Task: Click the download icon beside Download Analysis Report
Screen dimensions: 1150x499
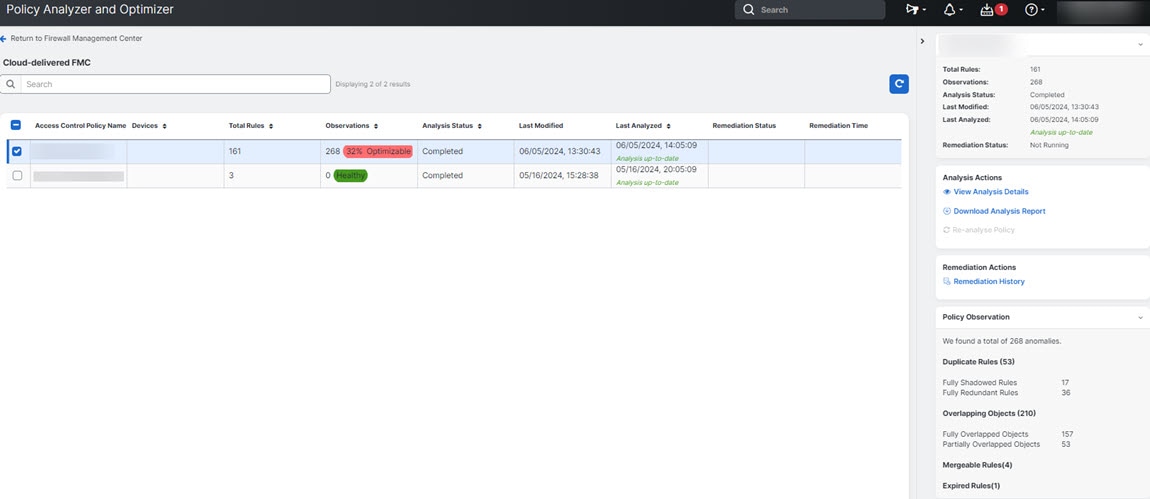Action: (947, 211)
